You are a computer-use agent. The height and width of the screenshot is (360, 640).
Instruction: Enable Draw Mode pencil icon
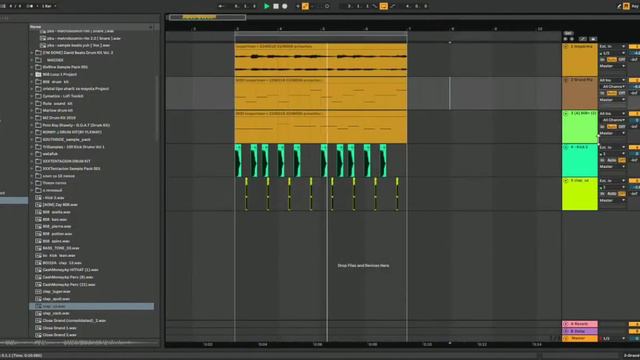tap(619, 6)
